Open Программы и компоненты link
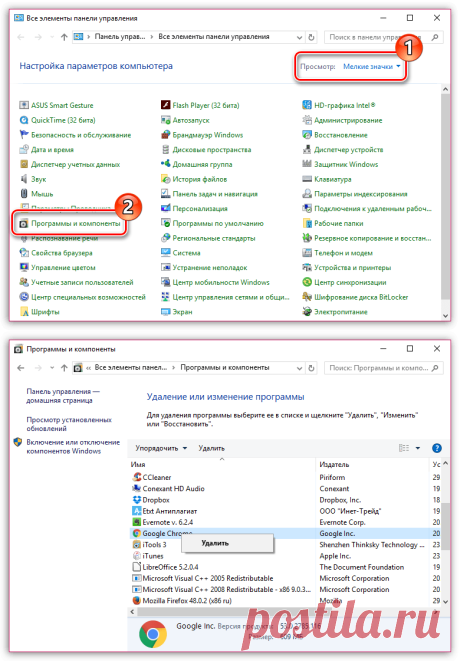 click(75, 223)
